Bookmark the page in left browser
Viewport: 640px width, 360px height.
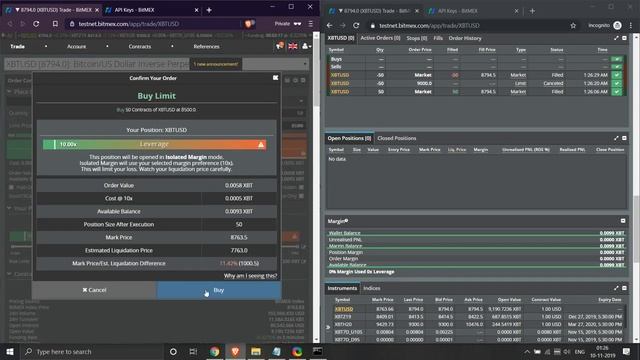(x=55, y=24)
